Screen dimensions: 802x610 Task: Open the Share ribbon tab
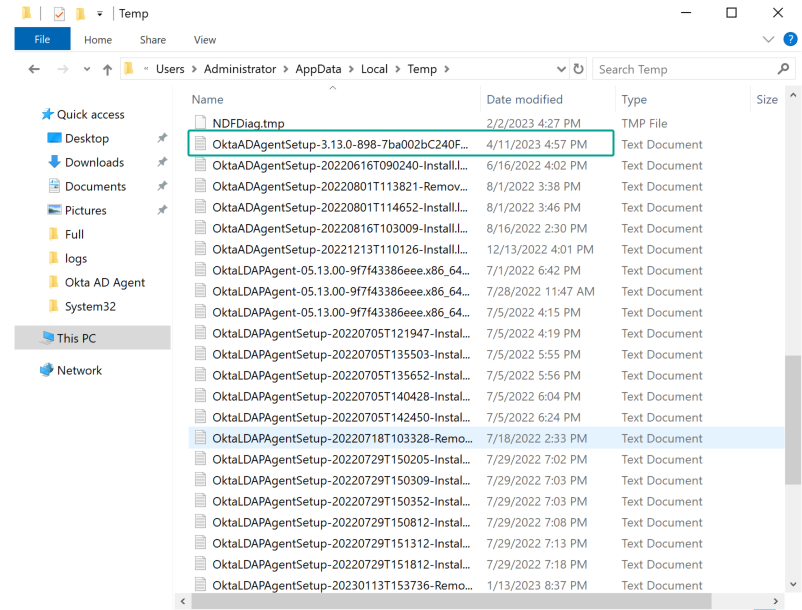pos(152,40)
